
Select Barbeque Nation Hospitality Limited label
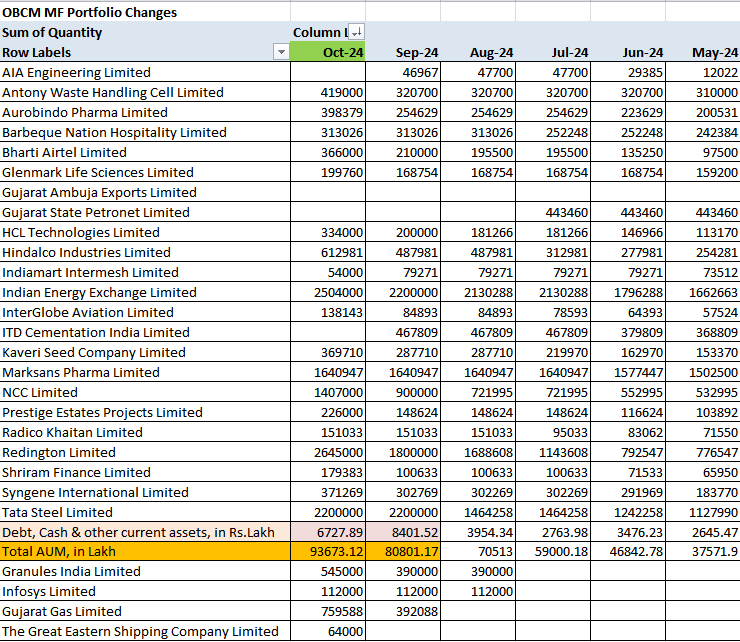[114, 132]
